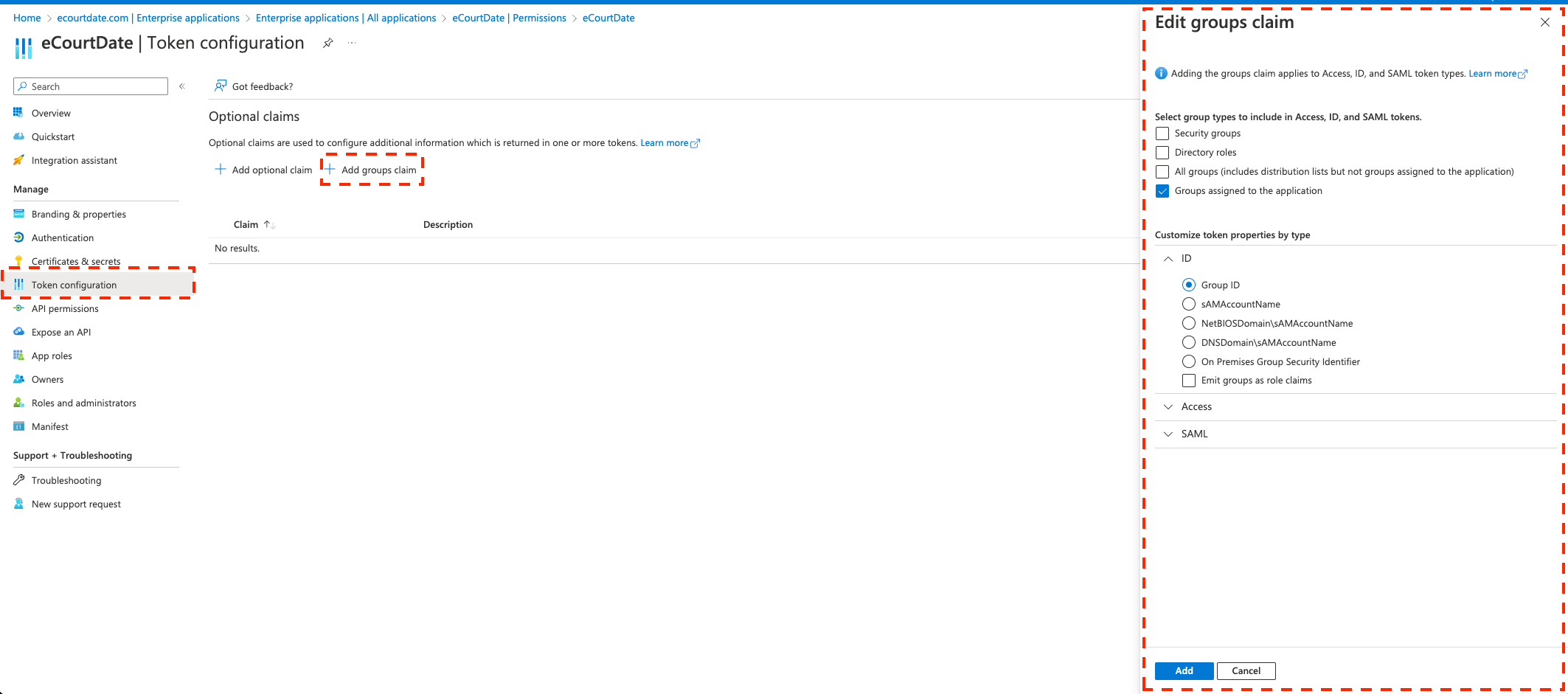Click the Authentication icon in sidebar
Image resolution: width=1568 pixels, height=694 pixels.
tap(18, 237)
